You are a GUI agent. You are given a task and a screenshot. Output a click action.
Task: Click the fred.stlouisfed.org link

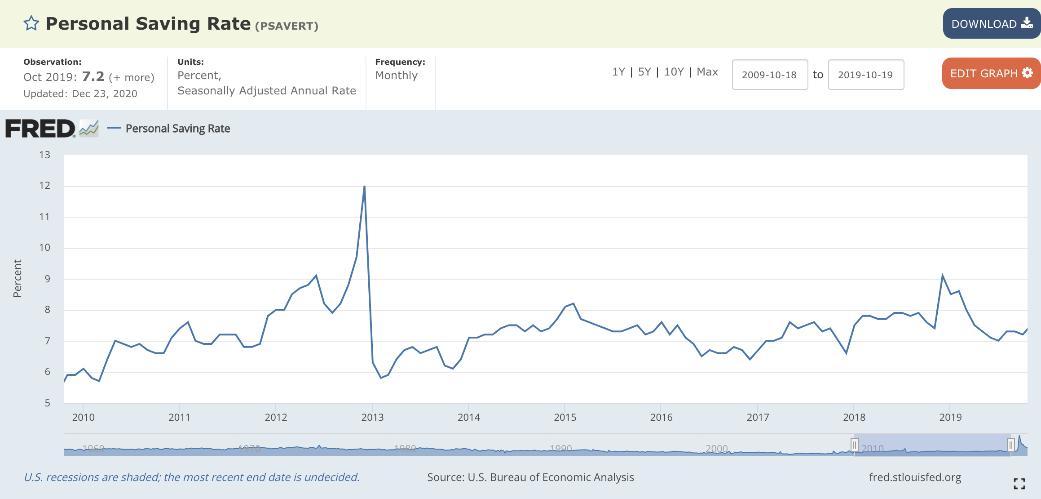point(915,477)
